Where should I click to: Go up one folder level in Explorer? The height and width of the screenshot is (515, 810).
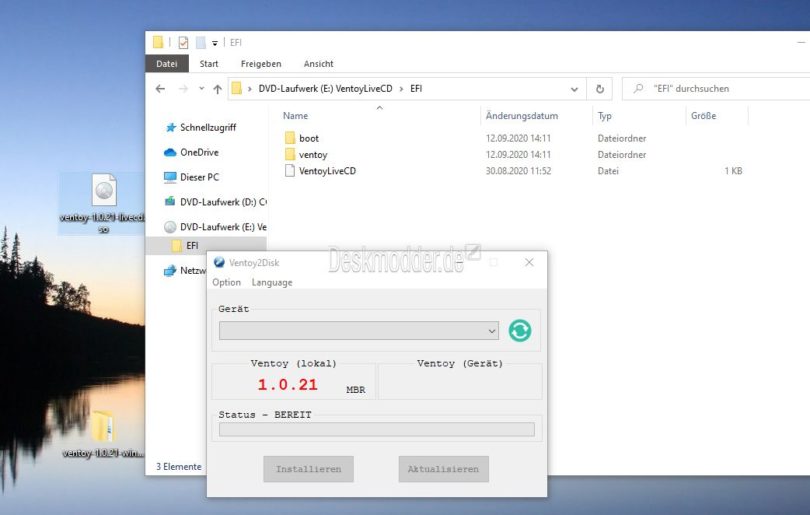217,89
